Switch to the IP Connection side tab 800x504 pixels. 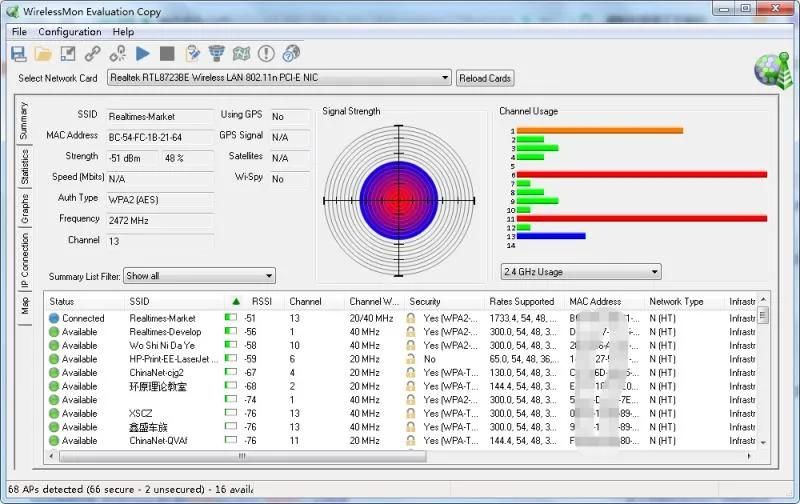point(23,260)
